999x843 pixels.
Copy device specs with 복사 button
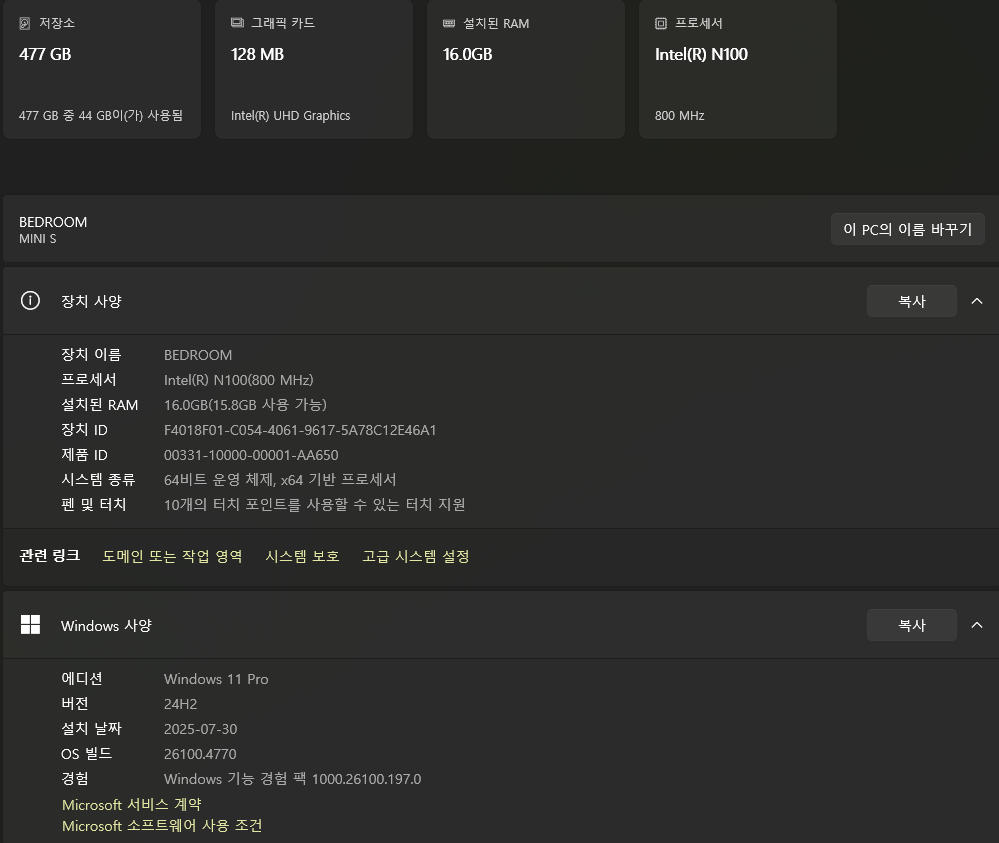[x=912, y=301]
